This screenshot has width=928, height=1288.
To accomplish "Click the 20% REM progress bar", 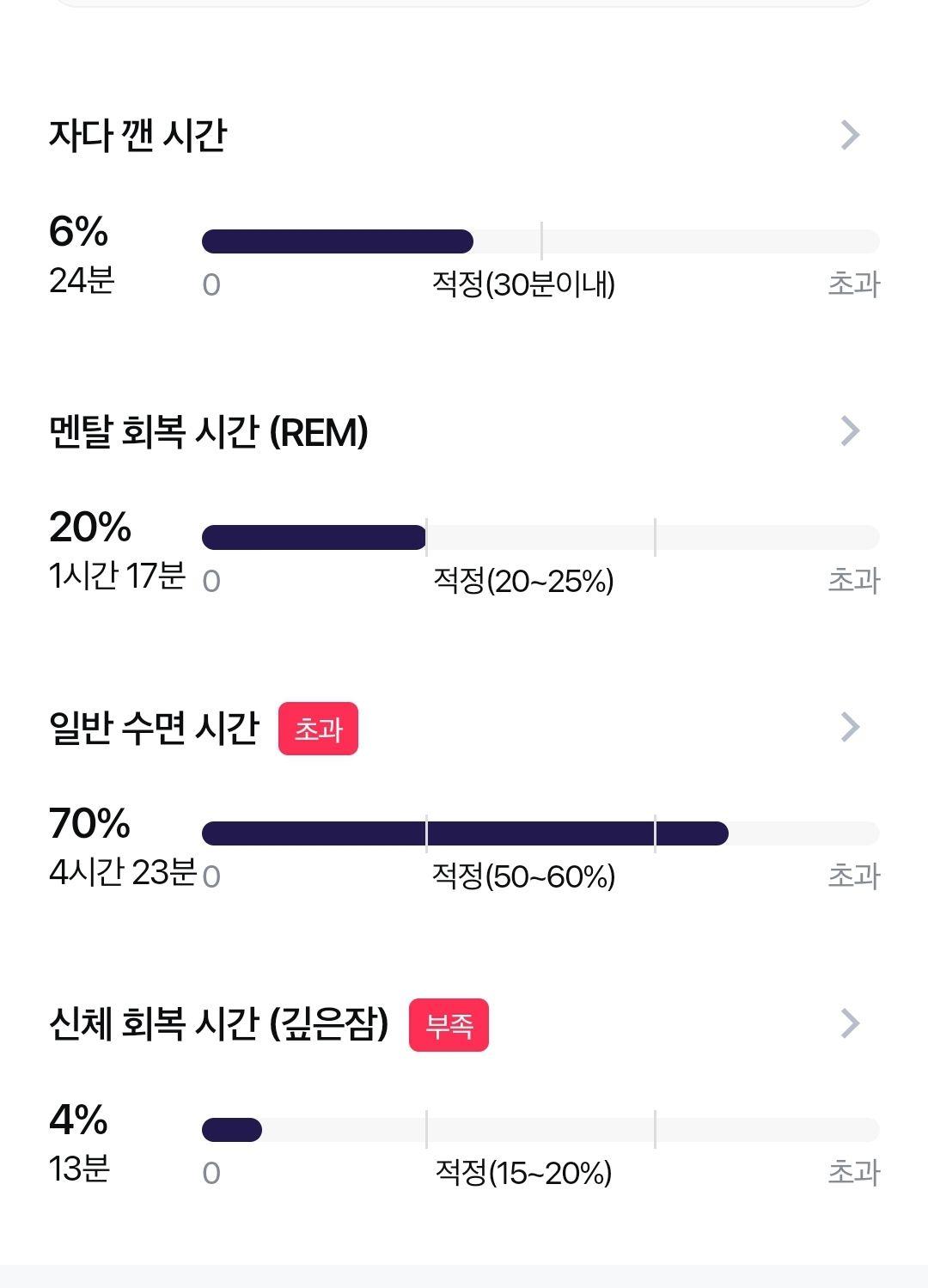I will (x=540, y=537).
